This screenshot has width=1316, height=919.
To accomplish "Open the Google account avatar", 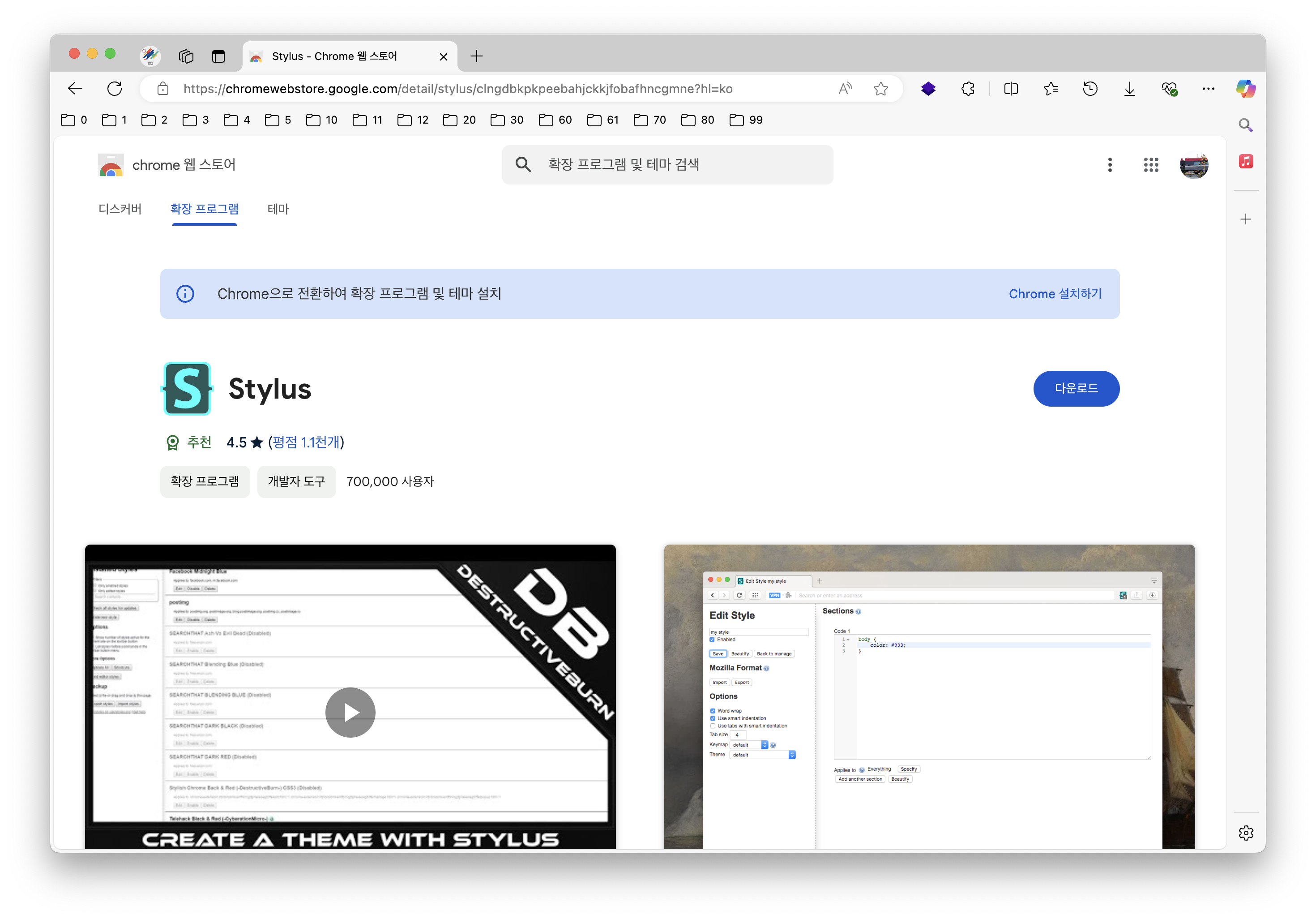I will click(1194, 164).
